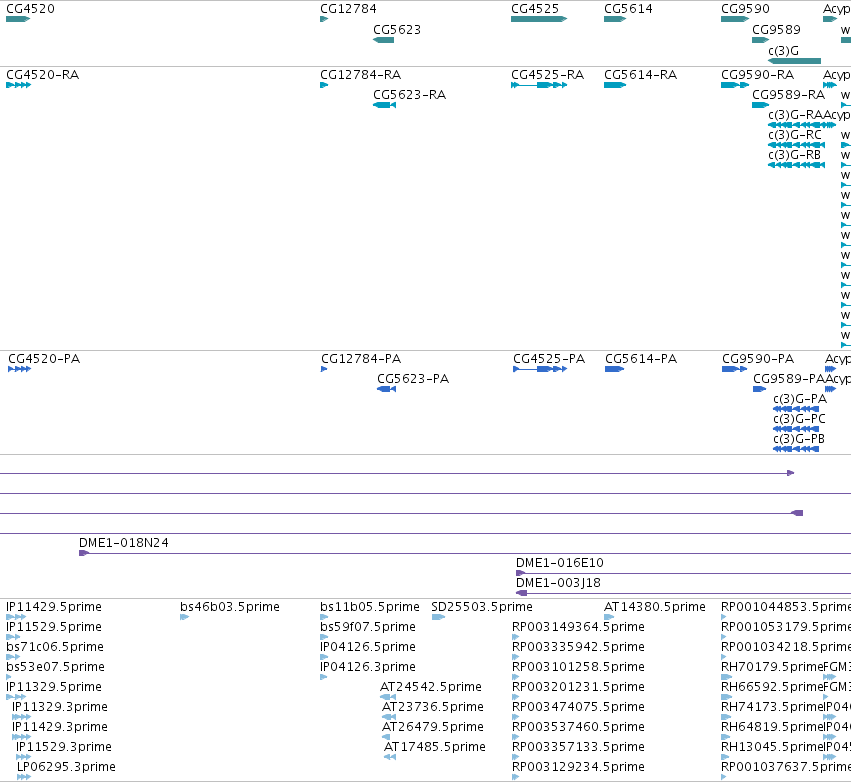Select the c(3)G-PB protein glyph
Screen dimensions: 851x782
coord(796,449)
